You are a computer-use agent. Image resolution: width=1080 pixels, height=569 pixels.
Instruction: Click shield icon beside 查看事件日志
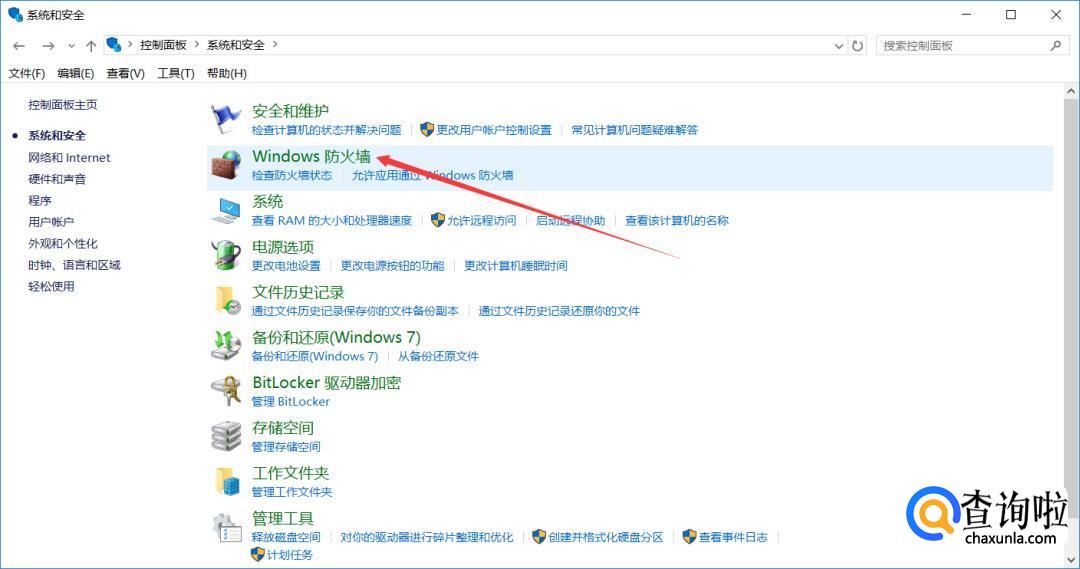(x=689, y=536)
